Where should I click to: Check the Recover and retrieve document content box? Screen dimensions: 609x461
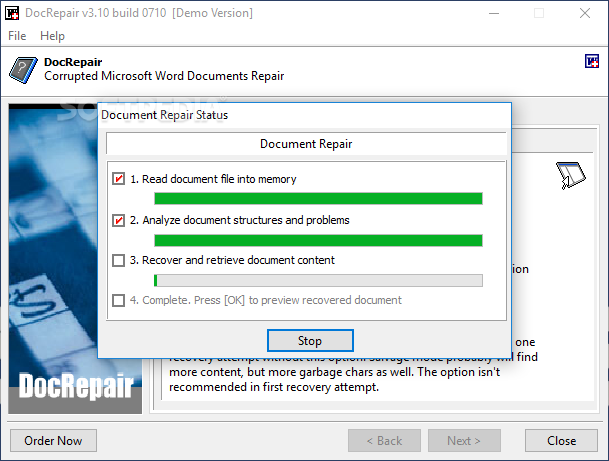[x=118, y=260]
